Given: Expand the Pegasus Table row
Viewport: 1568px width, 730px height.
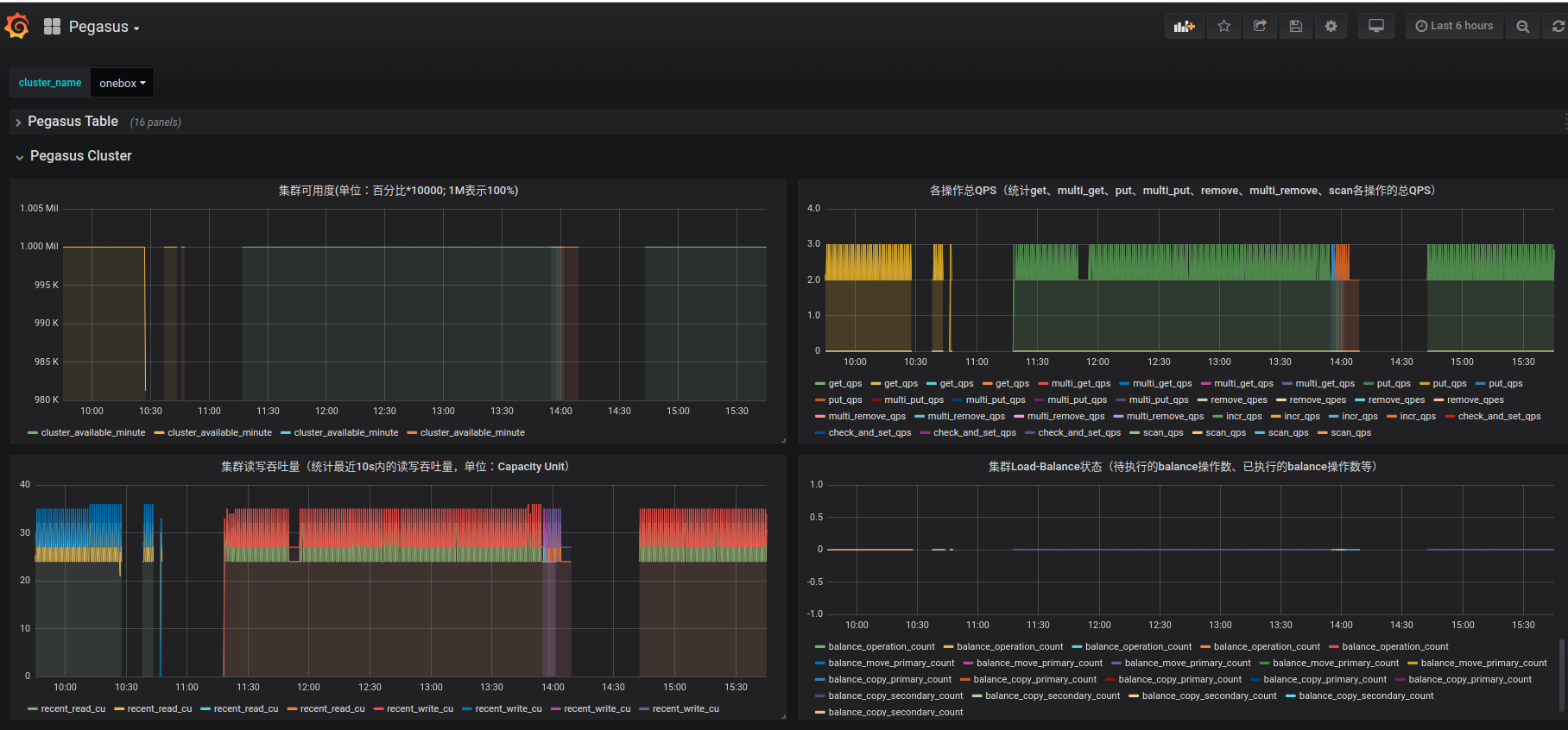Looking at the screenshot, I should point(73,122).
